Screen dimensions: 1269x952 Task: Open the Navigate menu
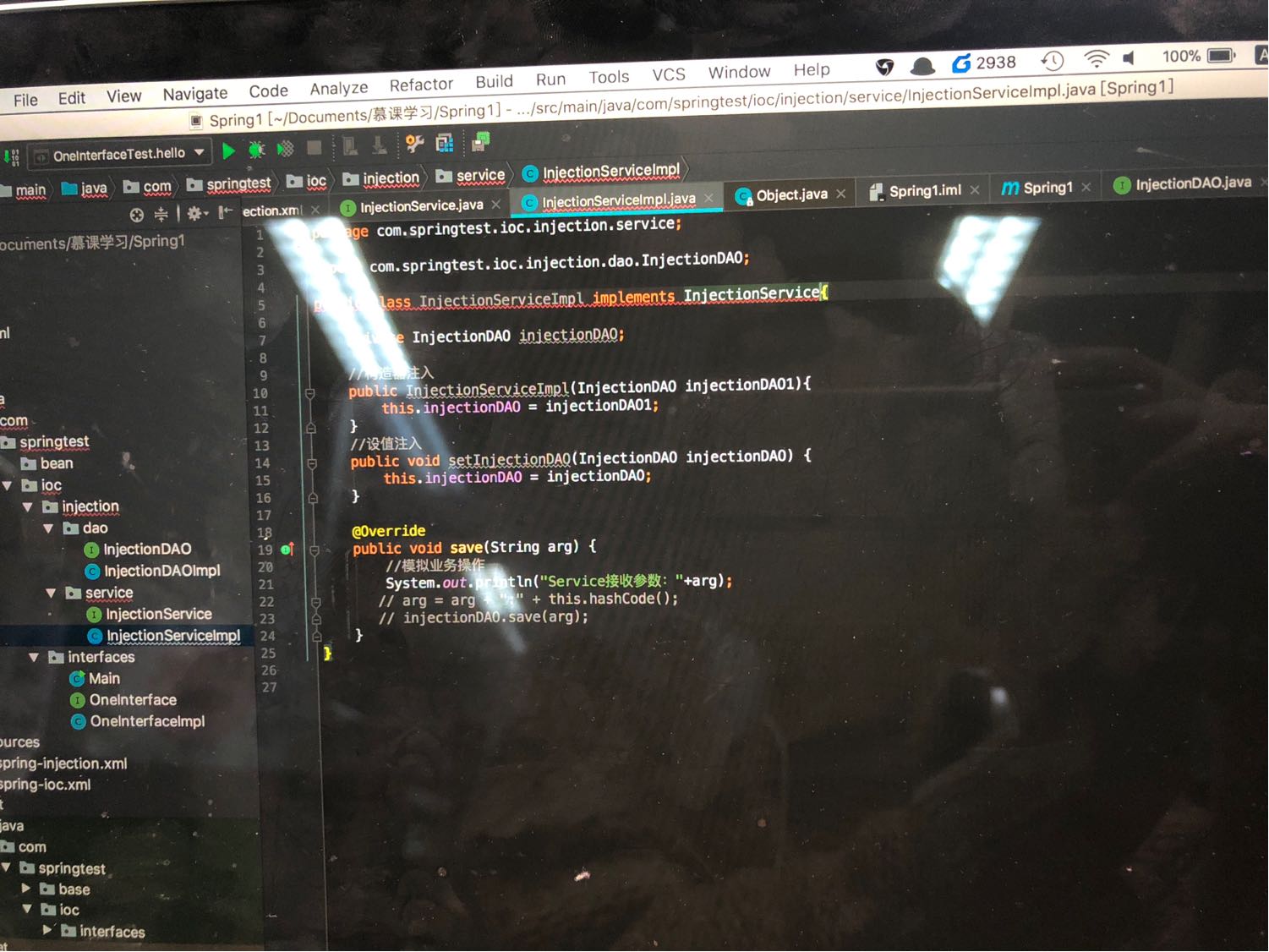click(x=195, y=94)
